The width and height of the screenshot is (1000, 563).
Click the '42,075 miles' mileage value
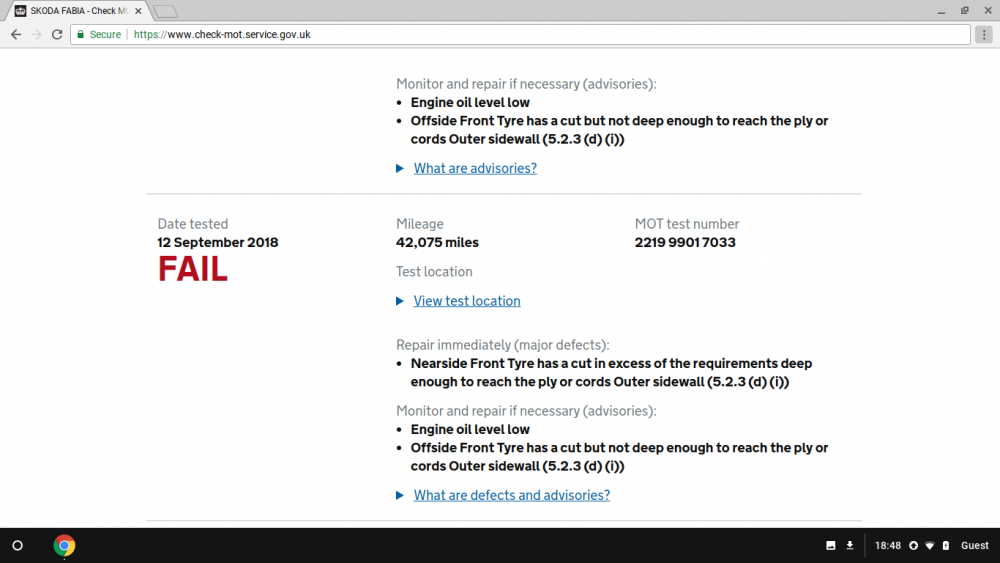(x=437, y=242)
